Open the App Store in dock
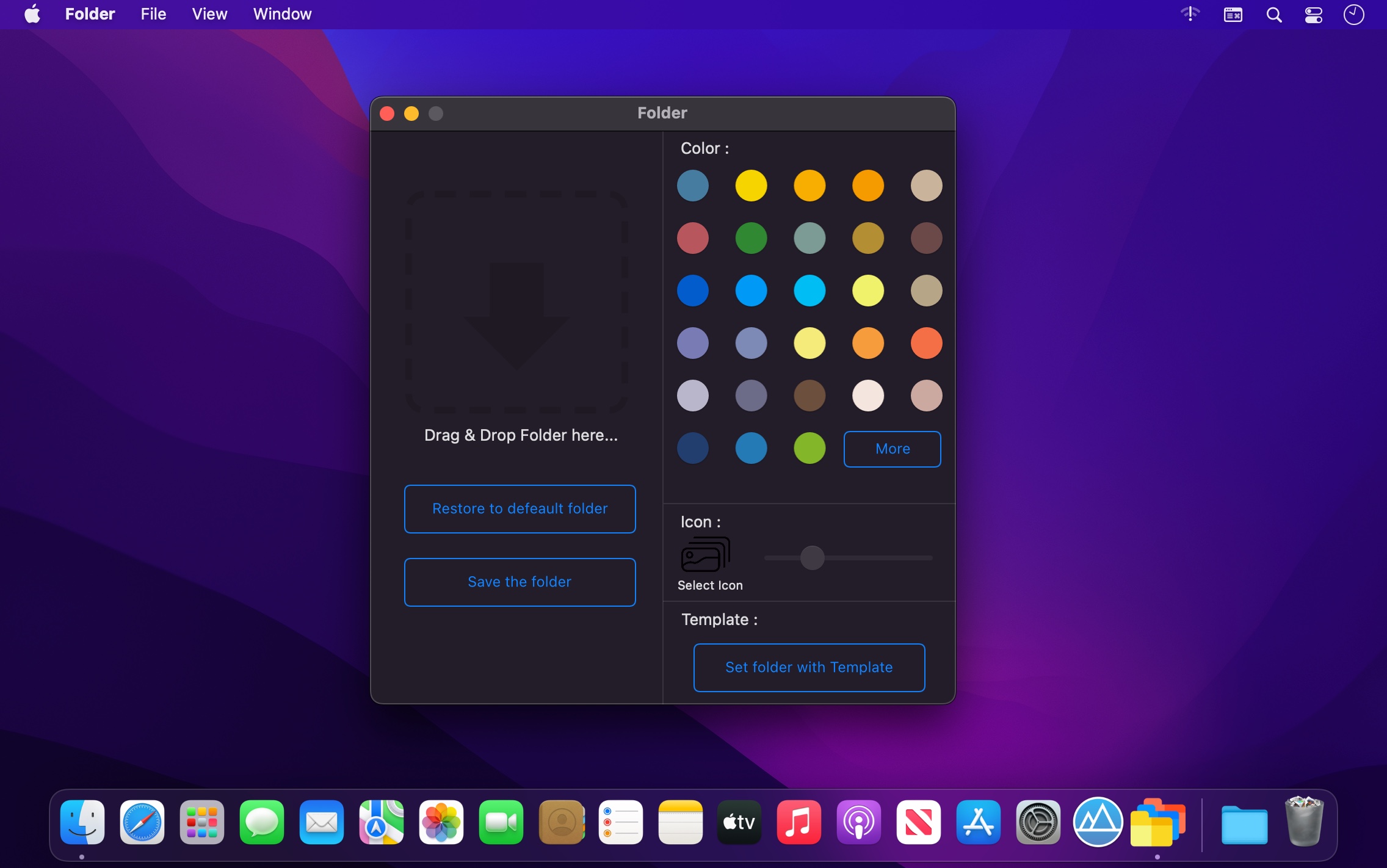 979,822
